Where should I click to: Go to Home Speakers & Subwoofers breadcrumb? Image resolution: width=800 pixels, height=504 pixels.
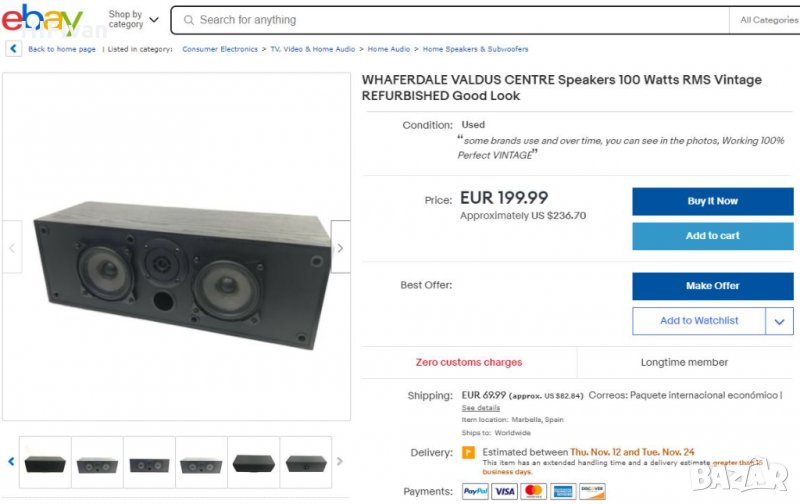click(x=475, y=49)
